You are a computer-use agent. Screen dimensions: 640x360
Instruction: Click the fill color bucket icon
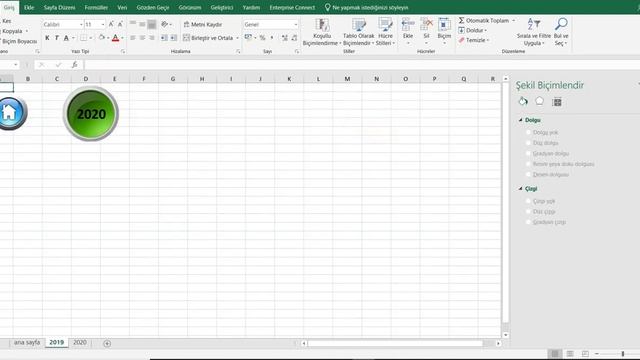click(x=102, y=38)
